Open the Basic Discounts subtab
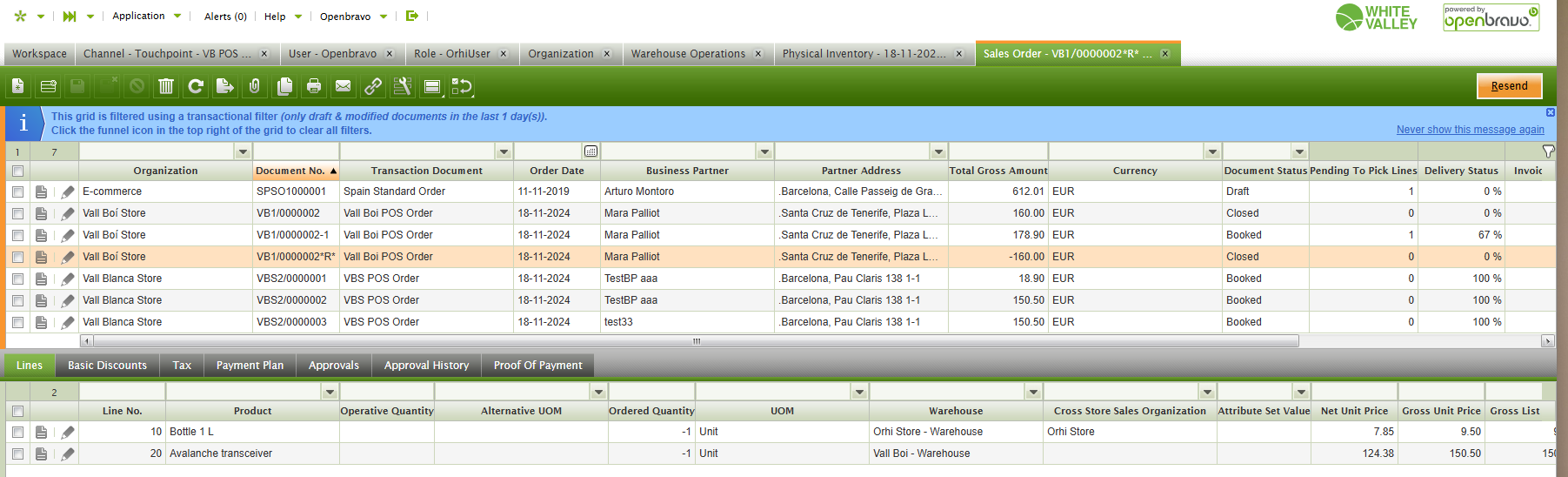Screen dimensions: 1568x477 (x=108, y=366)
